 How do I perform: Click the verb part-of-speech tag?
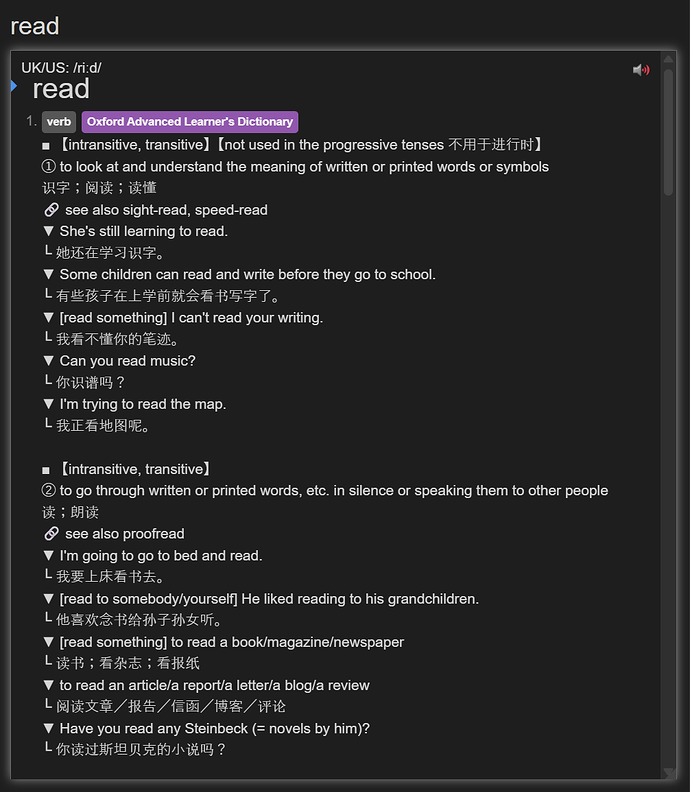[x=59, y=122]
